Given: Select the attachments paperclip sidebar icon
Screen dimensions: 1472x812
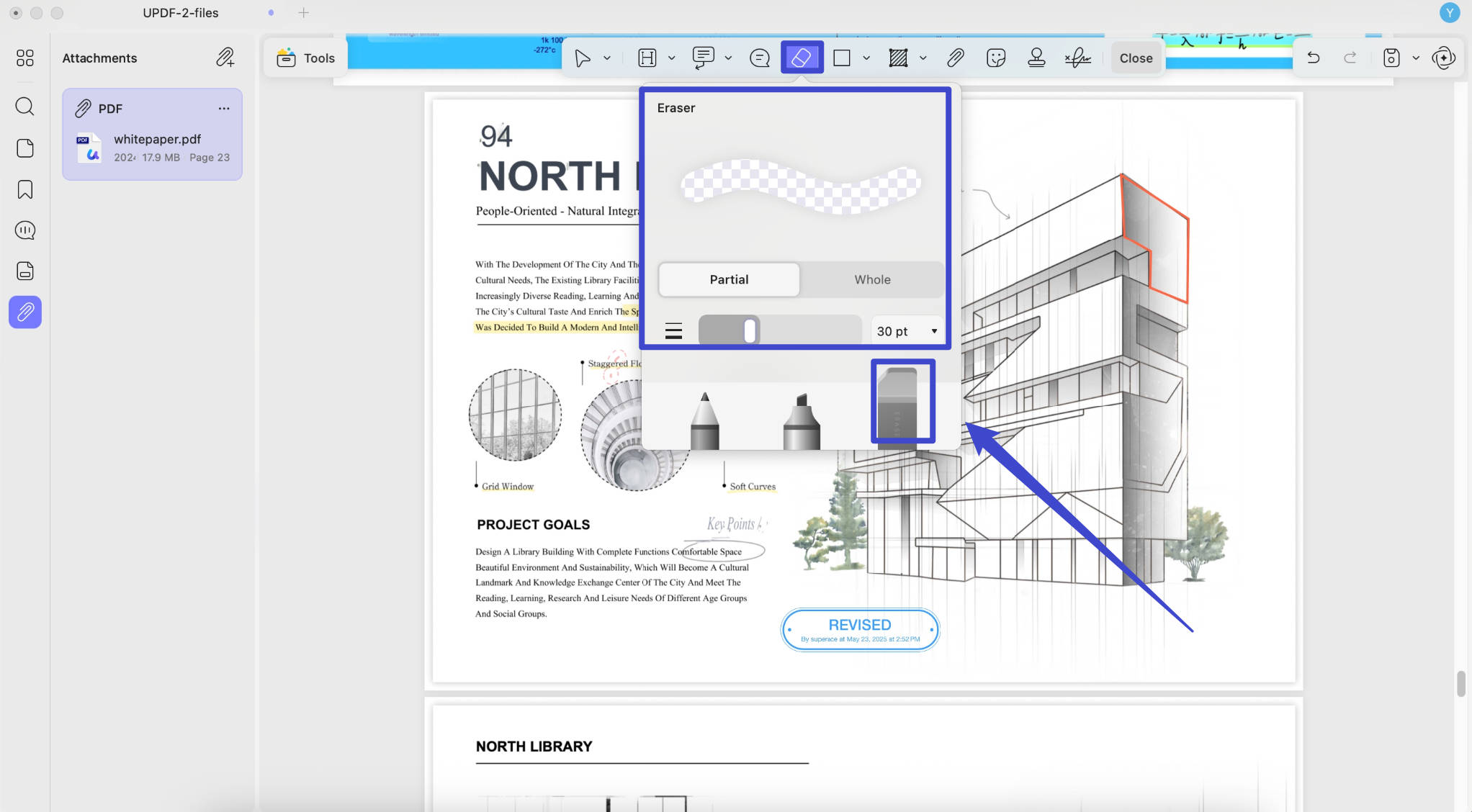Looking at the screenshot, I should coord(25,312).
